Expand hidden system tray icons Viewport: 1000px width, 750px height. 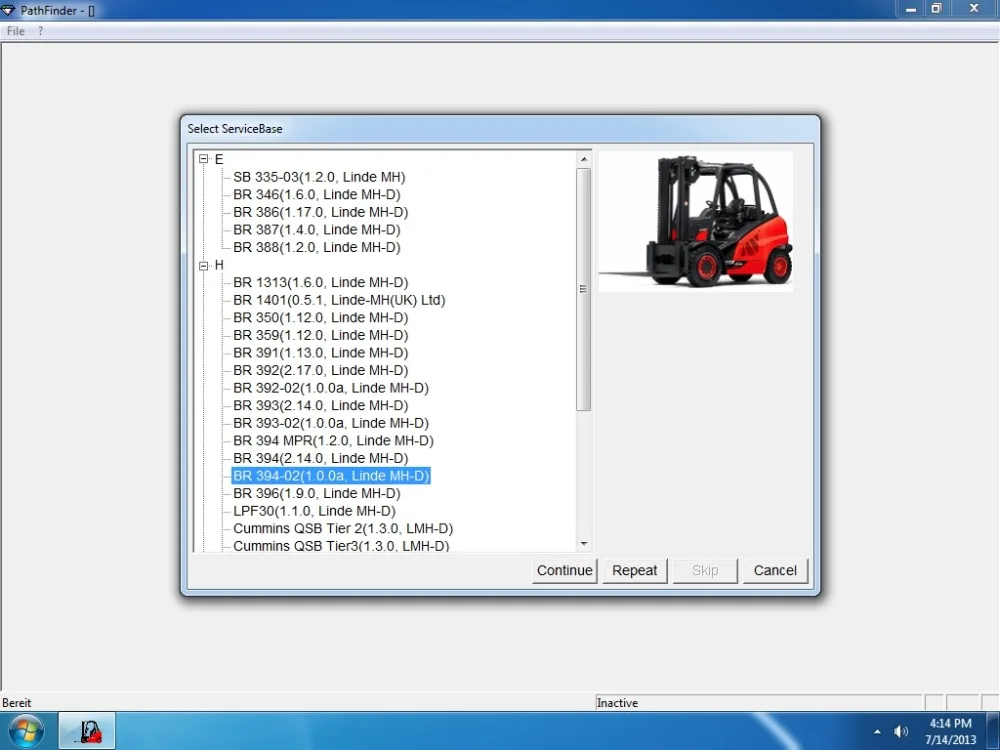[876, 730]
